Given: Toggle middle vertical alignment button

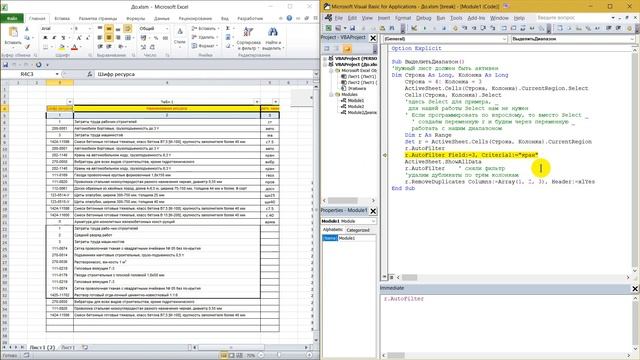Looking at the screenshot, I should coord(109,29).
